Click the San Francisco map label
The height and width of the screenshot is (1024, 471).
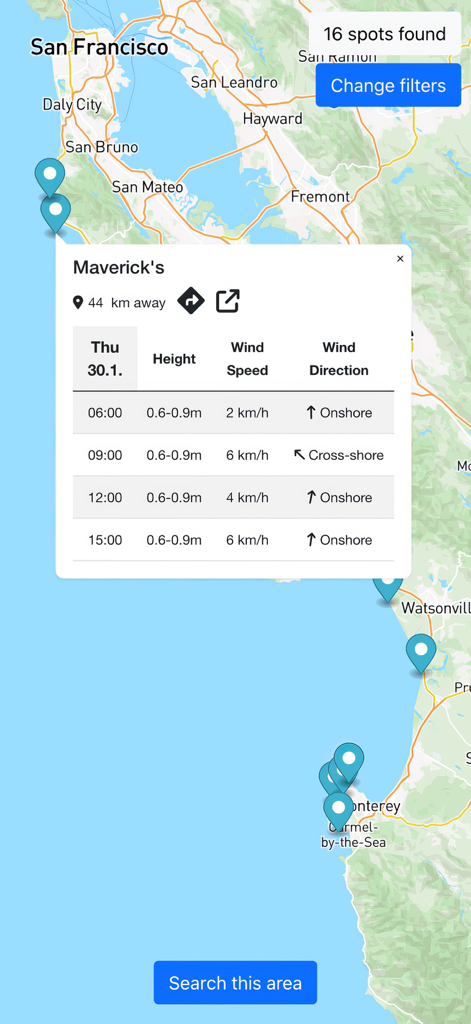(99, 47)
